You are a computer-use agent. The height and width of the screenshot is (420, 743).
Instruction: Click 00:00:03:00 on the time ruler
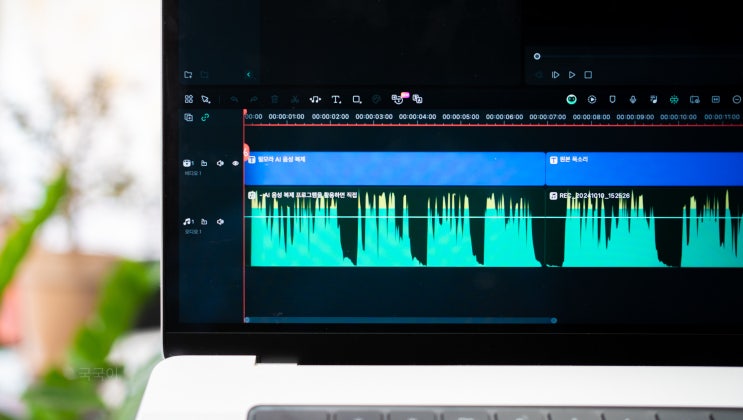[x=374, y=117]
